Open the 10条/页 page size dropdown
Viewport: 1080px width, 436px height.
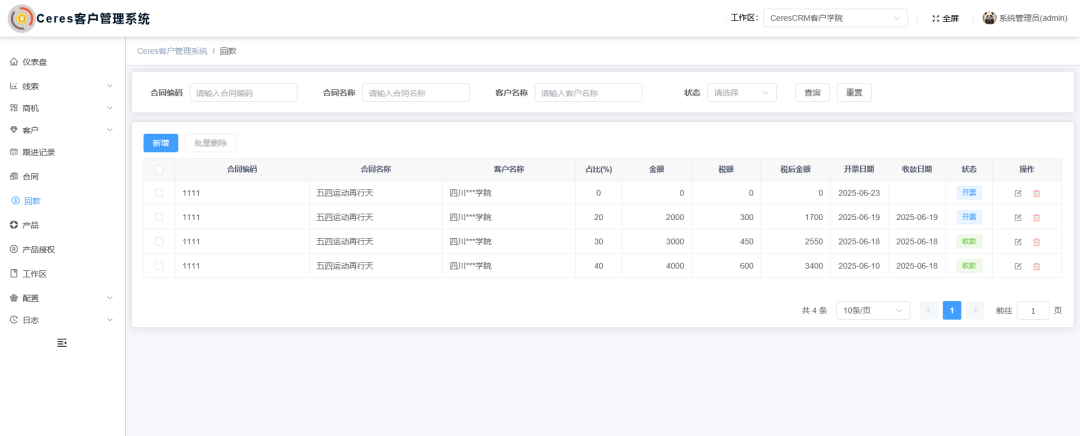click(872, 310)
